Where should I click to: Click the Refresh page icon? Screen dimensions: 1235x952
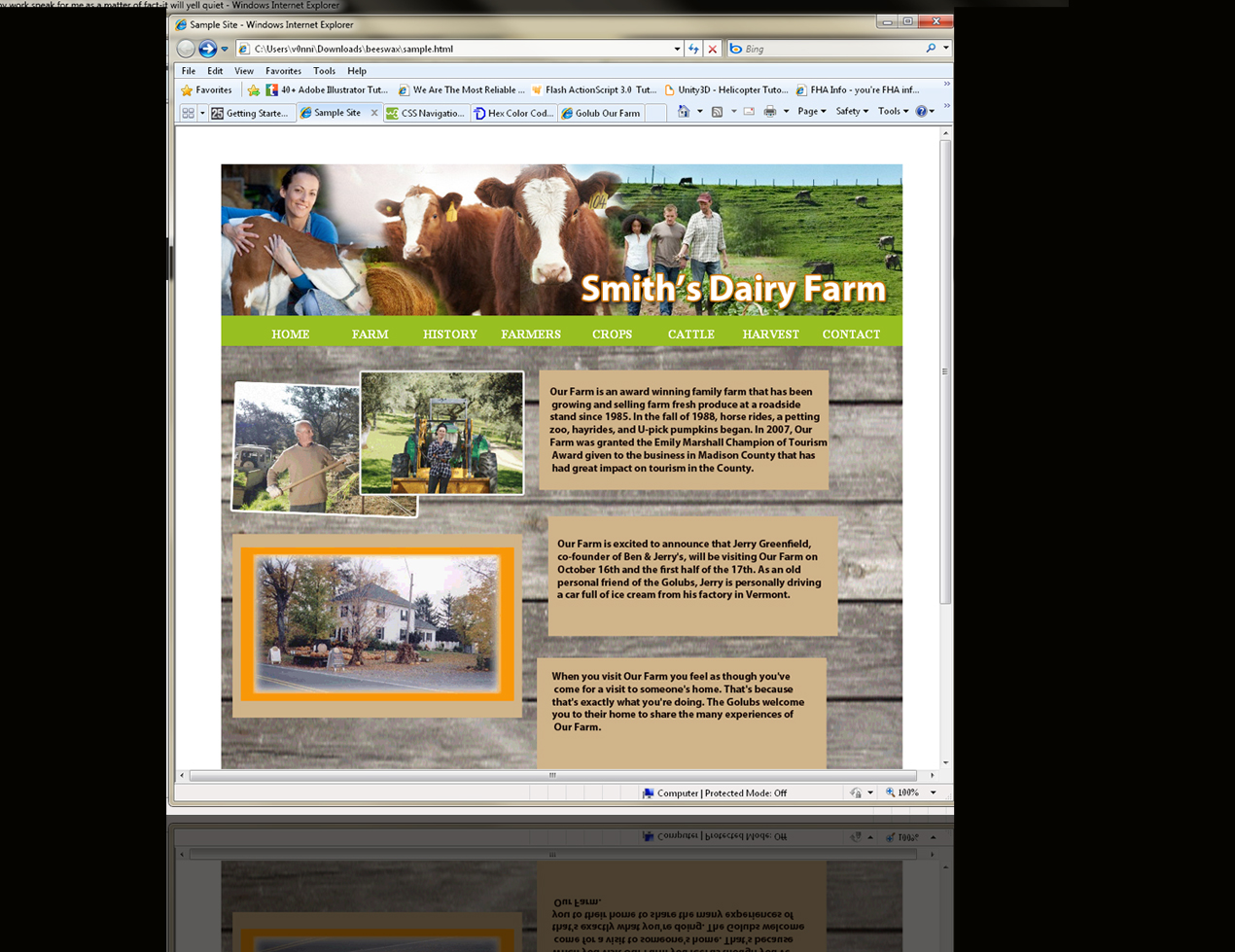(693, 49)
